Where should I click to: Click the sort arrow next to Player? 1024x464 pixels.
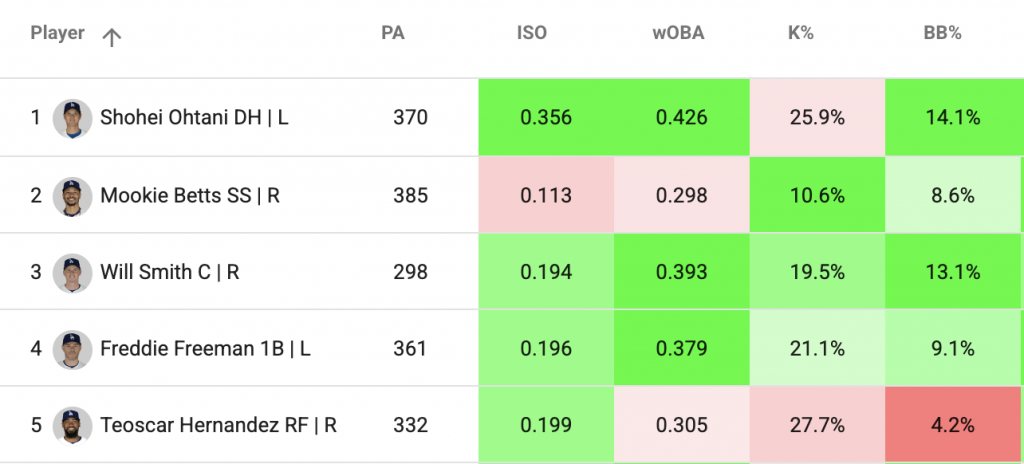click(112, 37)
